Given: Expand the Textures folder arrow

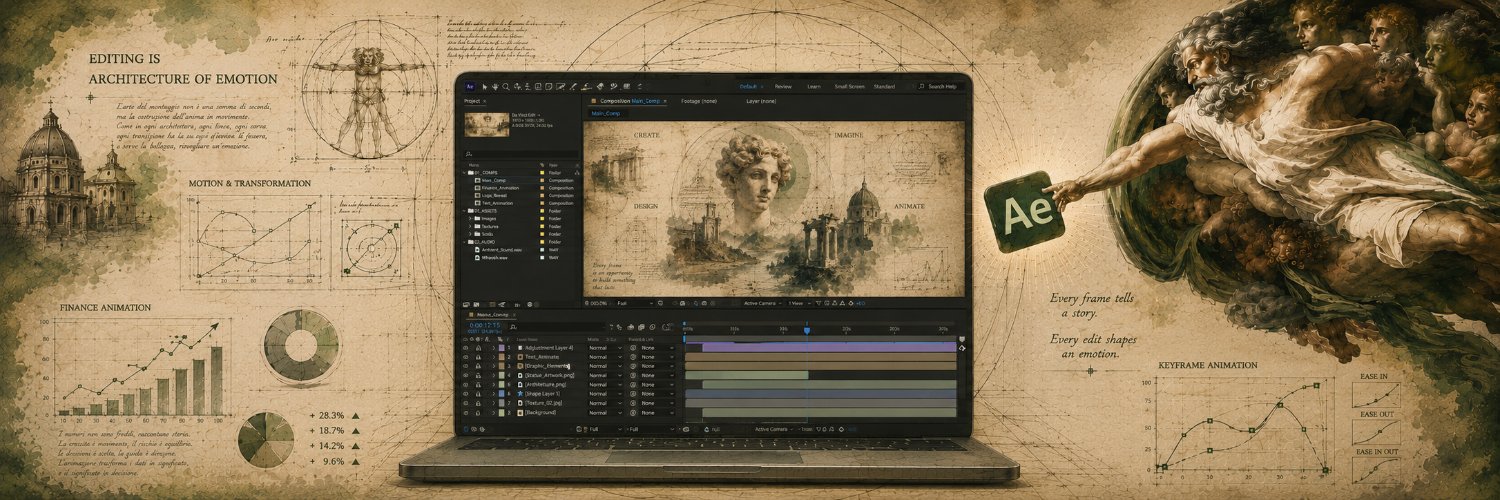Looking at the screenshot, I should (470, 226).
